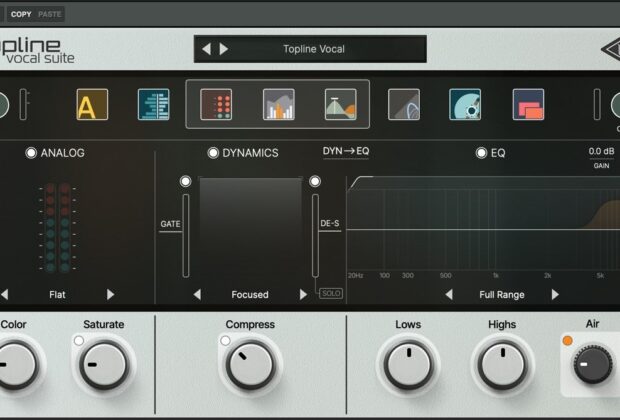The image size is (620, 420).
Task: Toggle the Compress enable indicator
Action: (225, 340)
